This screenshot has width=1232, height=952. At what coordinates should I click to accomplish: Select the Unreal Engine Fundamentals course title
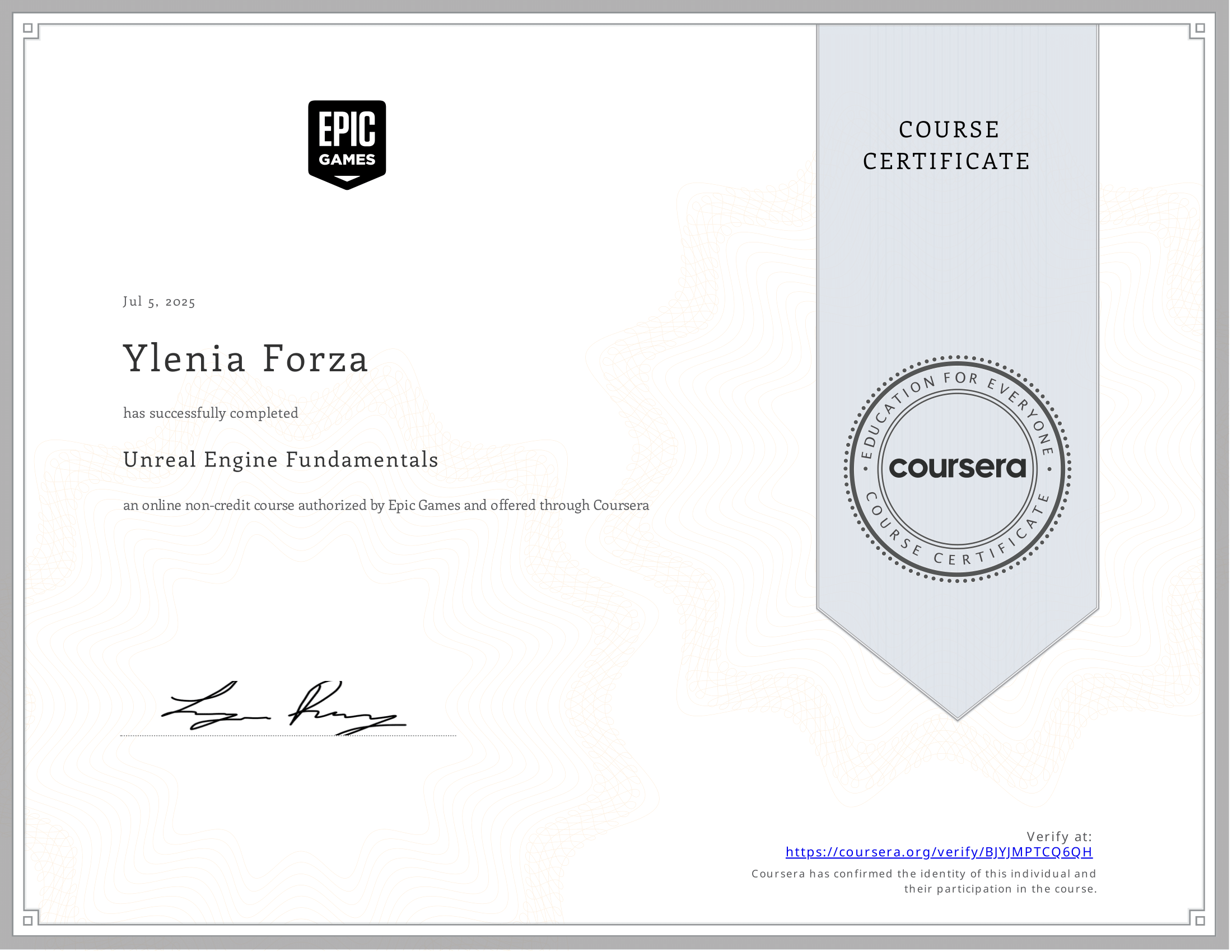click(x=281, y=460)
